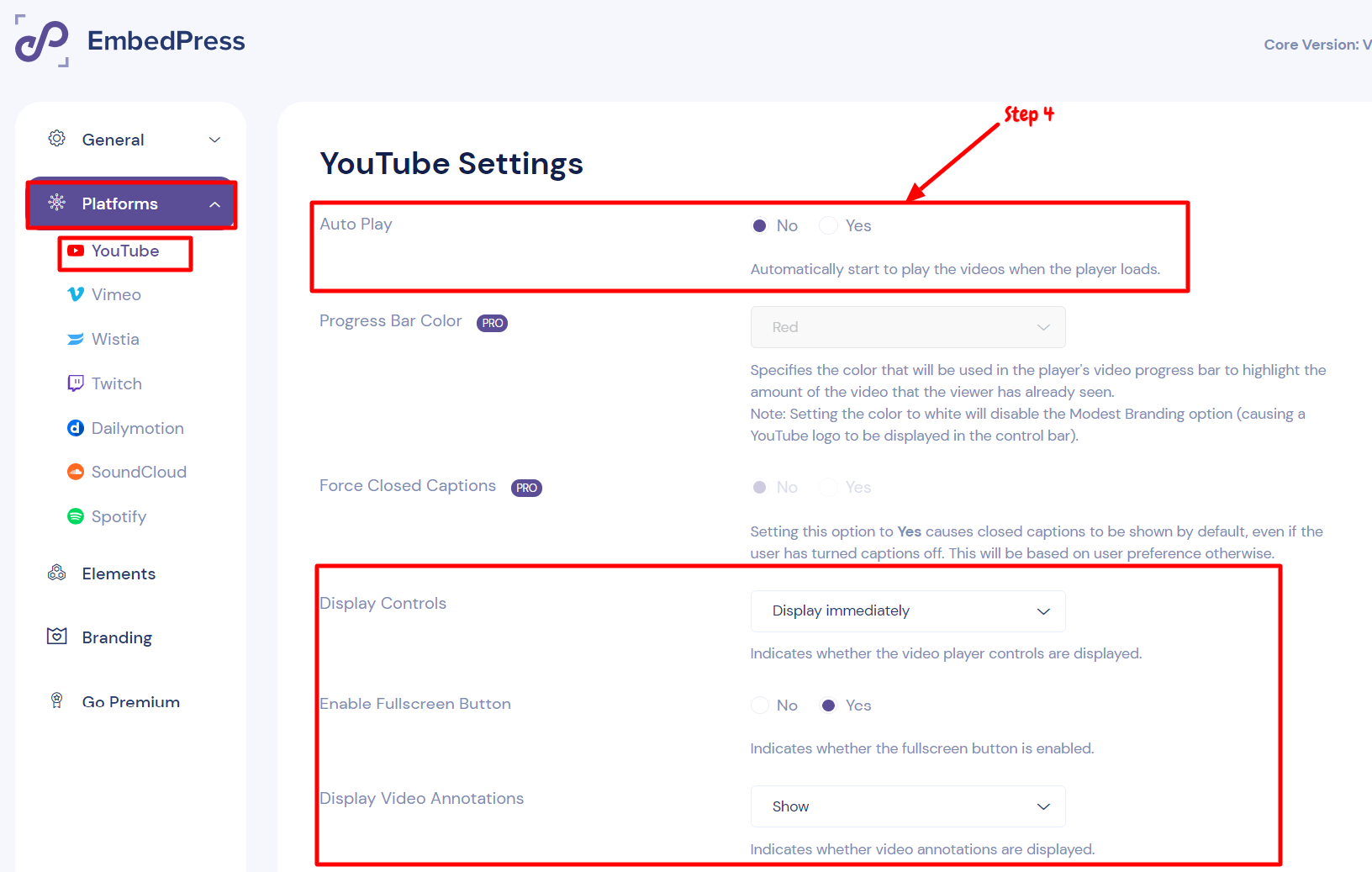Click the Vimeo logo icon
Viewport: 1372px width, 872px height.
76,294
